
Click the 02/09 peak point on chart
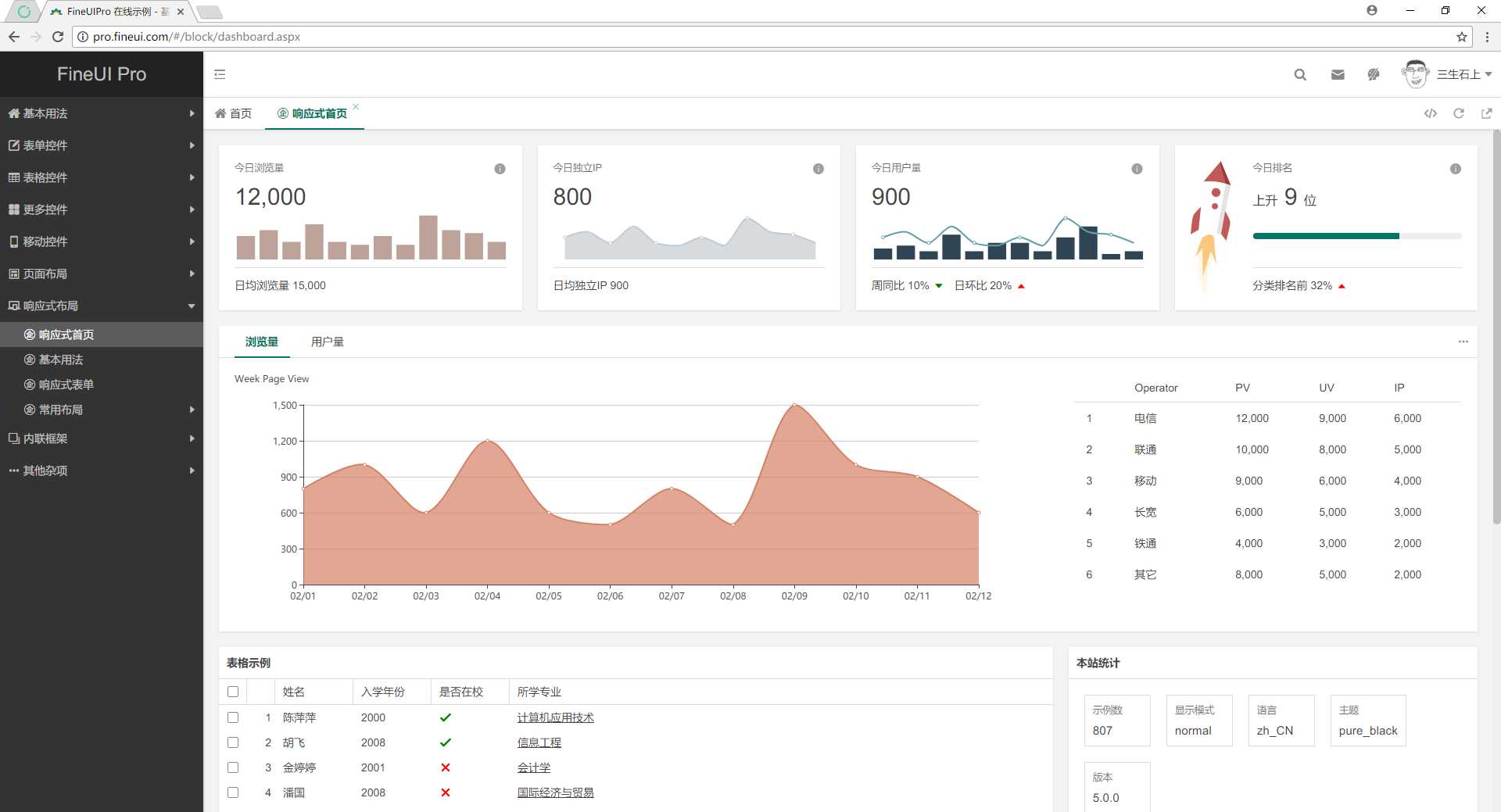pyautogui.click(x=794, y=405)
